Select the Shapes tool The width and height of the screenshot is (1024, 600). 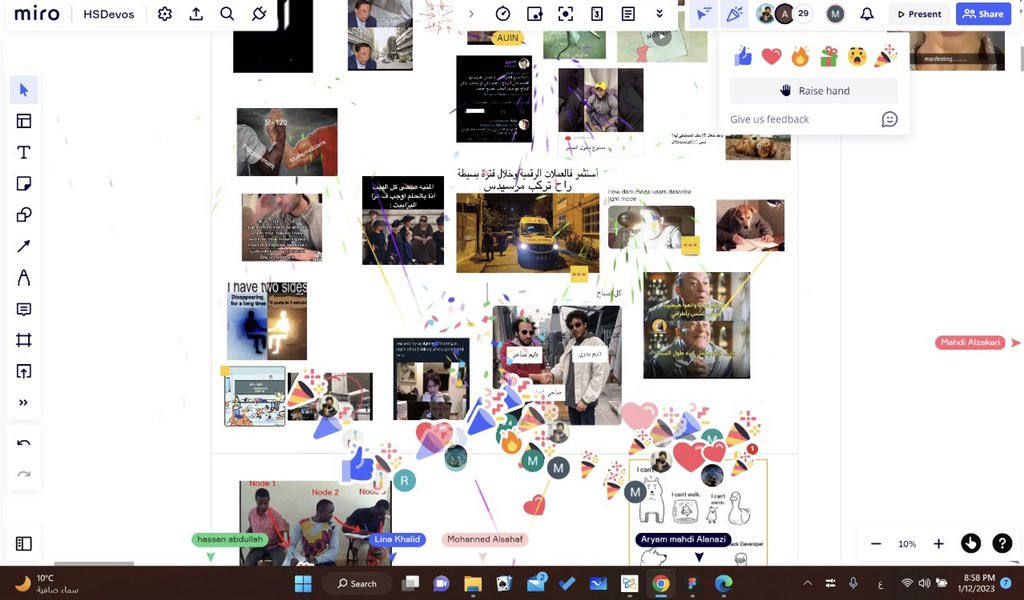point(24,215)
